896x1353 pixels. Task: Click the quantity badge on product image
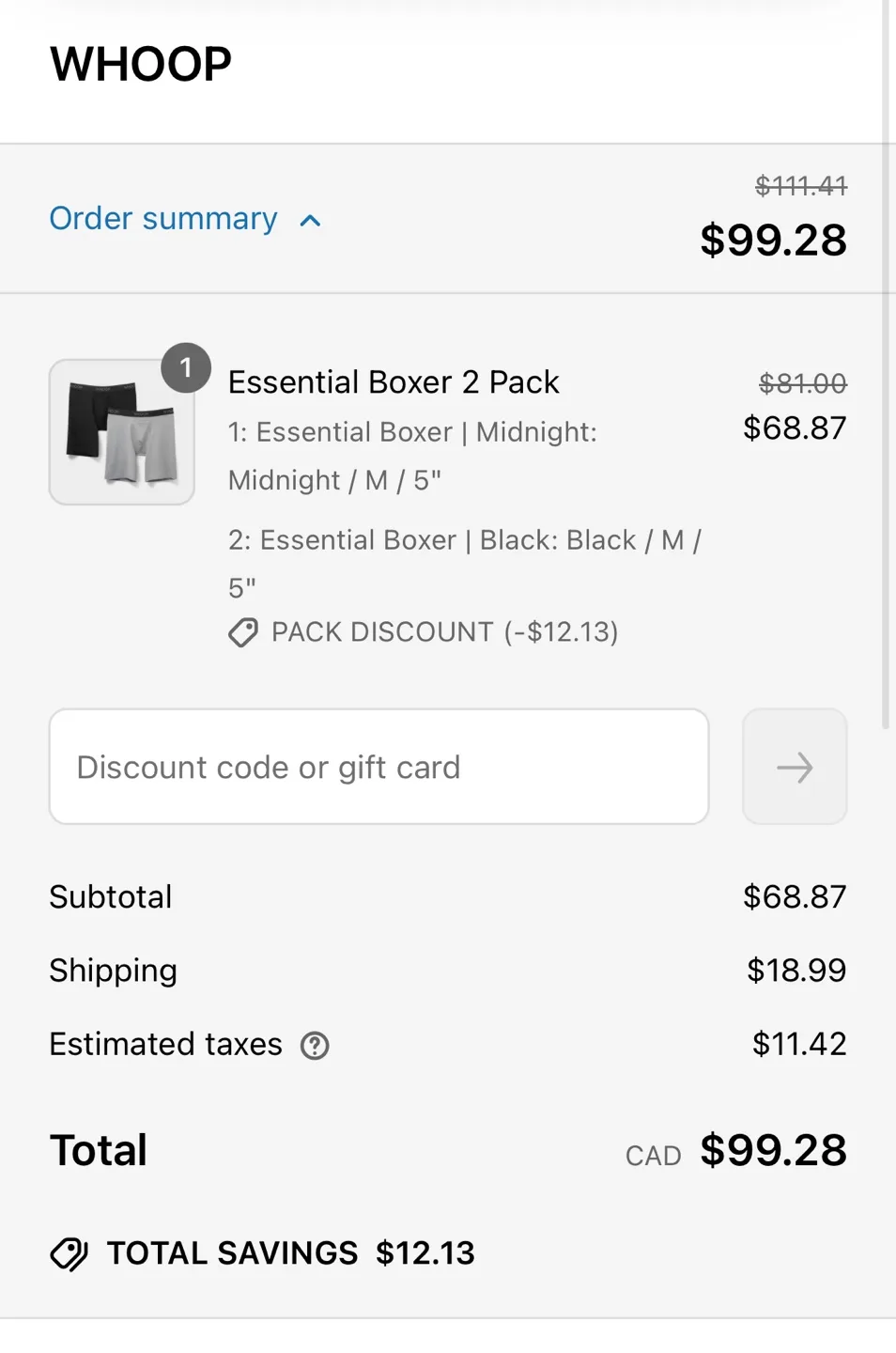(186, 368)
